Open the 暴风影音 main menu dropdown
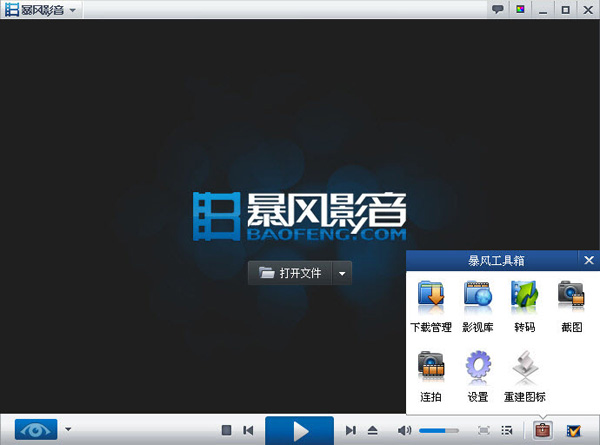The image size is (600, 445). (x=73, y=10)
